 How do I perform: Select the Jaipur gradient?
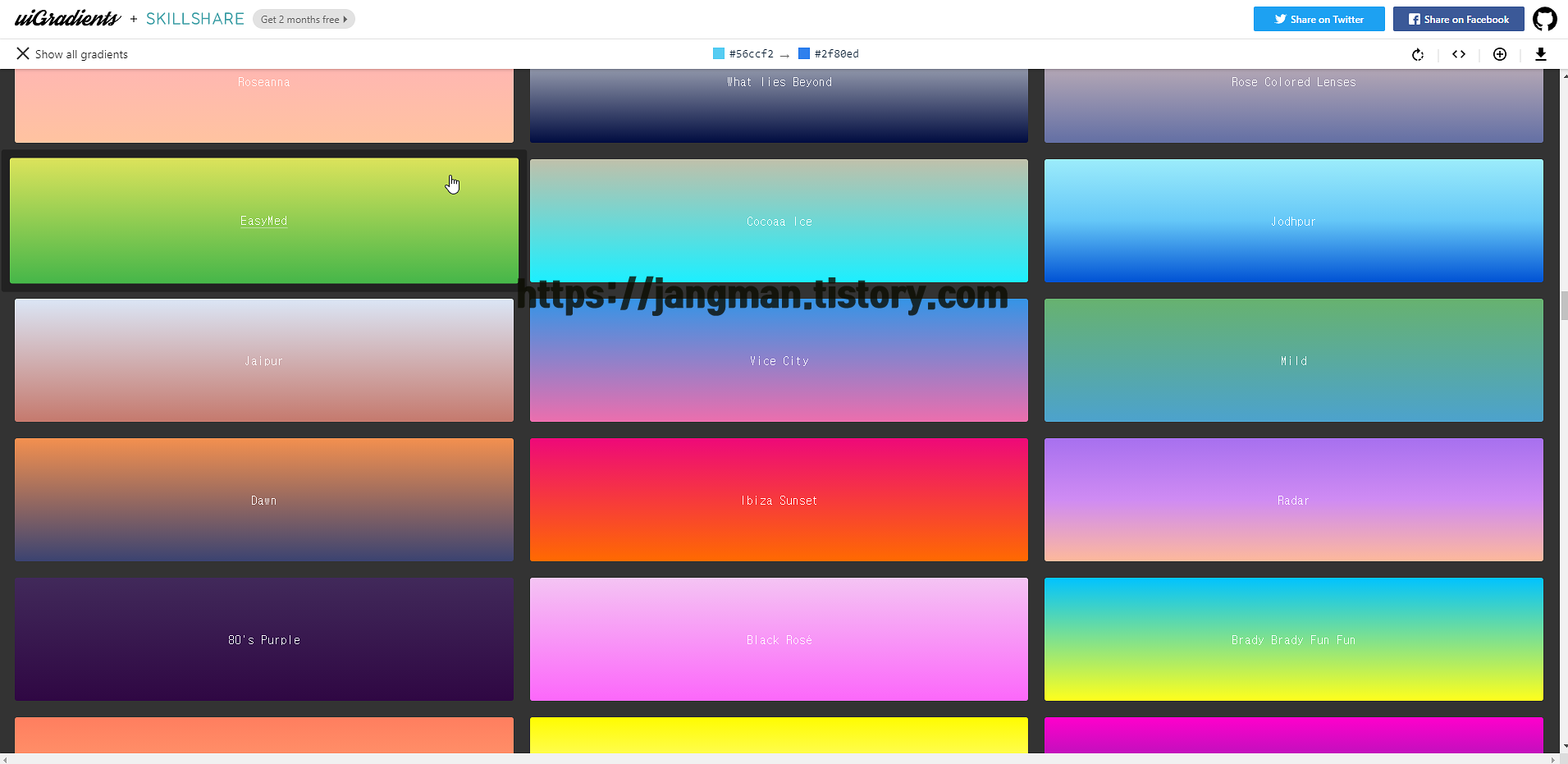click(x=264, y=360)
